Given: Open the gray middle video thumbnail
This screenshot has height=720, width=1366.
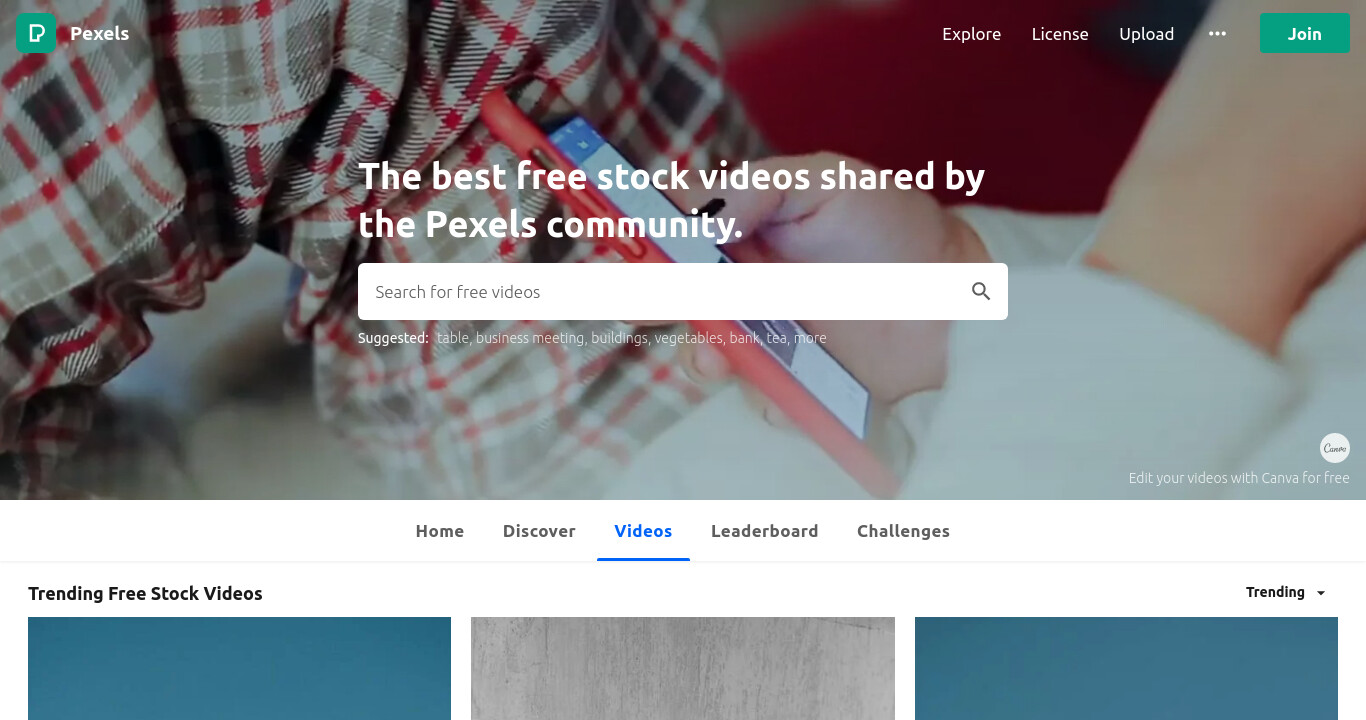Looking at the screenshot, I should point(683,668).
